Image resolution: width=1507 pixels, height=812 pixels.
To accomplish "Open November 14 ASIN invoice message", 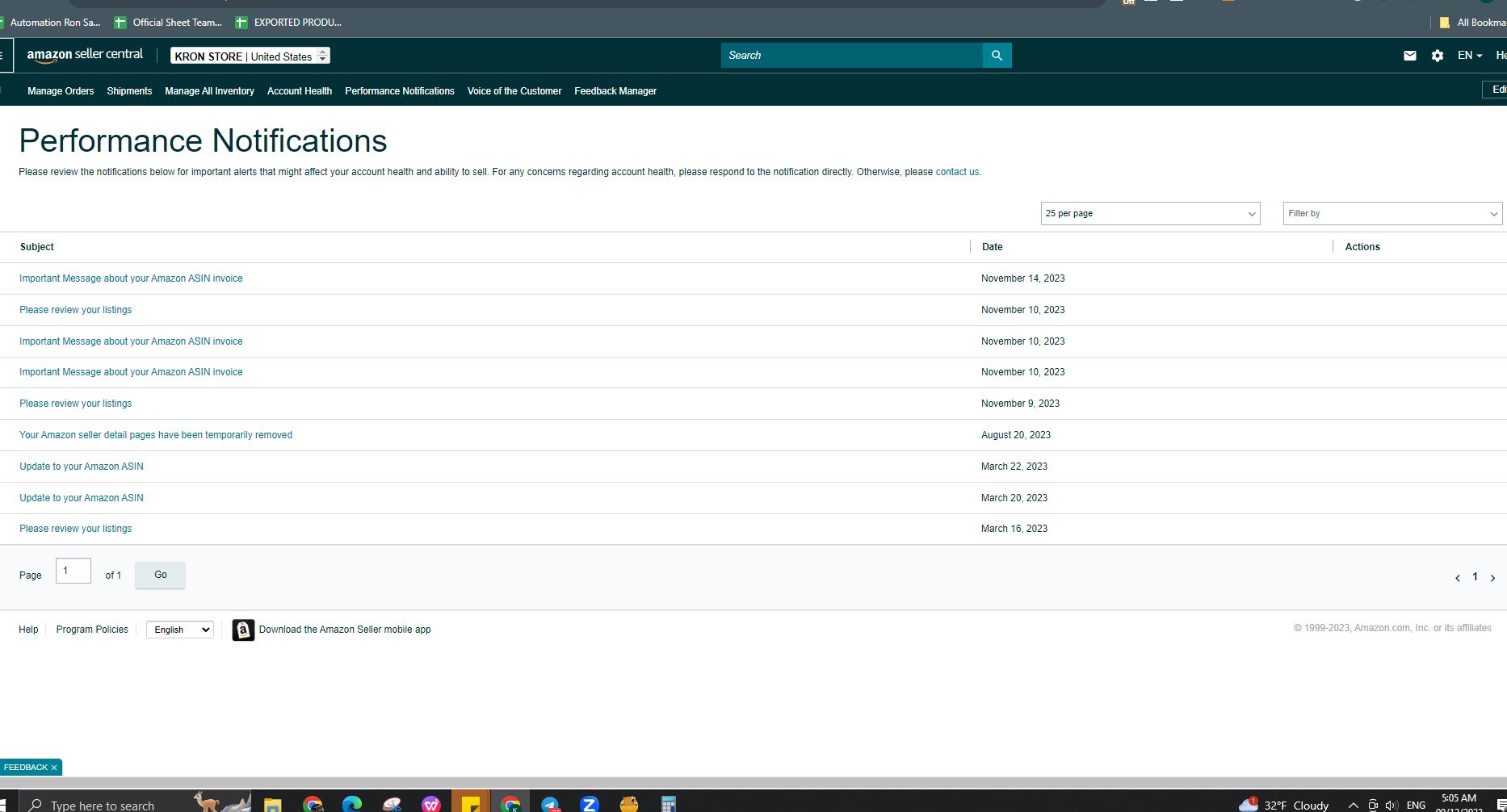I will [x=131, y=278].
